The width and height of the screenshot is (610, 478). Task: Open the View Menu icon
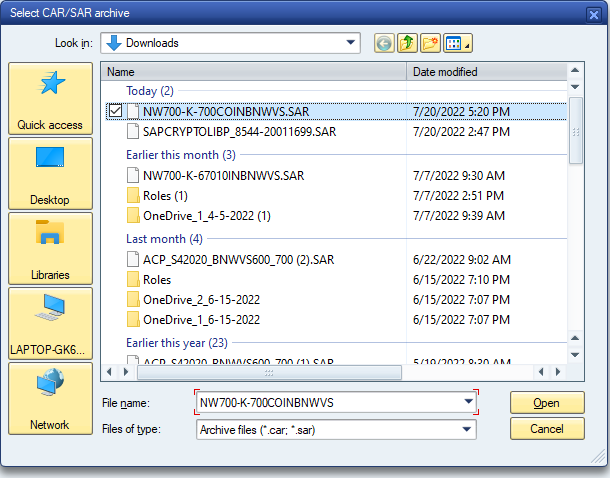click(457, 43)
